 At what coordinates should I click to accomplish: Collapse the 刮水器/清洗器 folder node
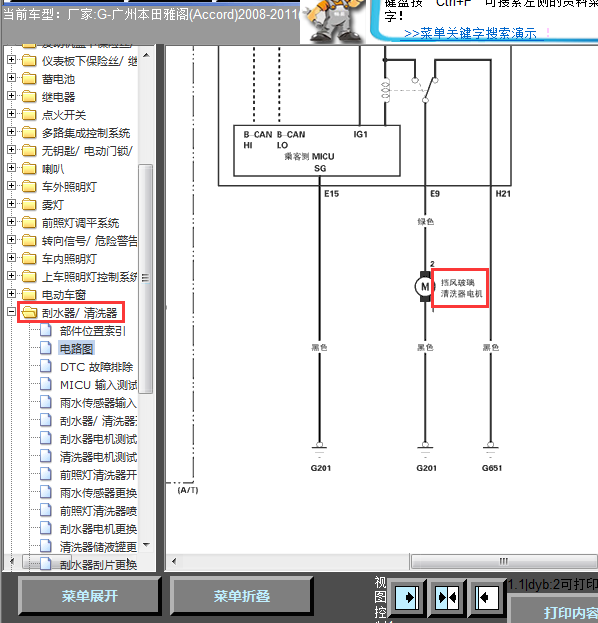point(12,312)
